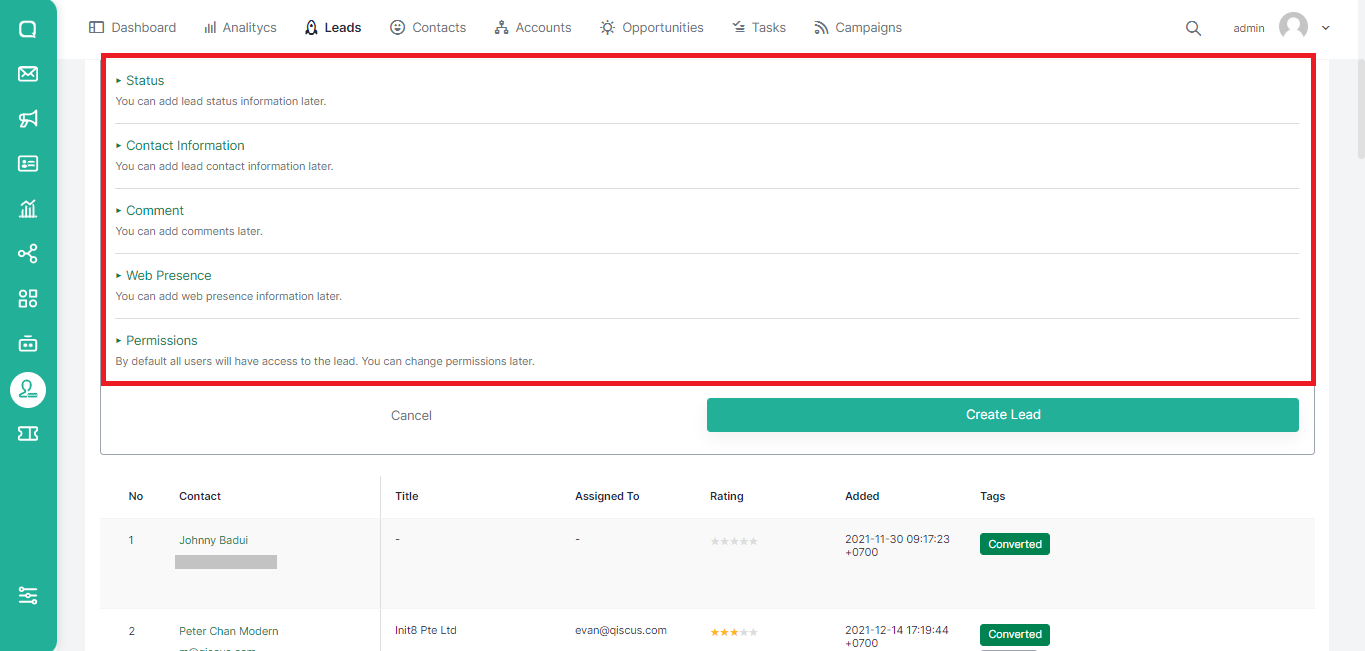Click the Create Lead button
Image resolution: width=1365 pixels, height=651 pixels.
pos(1002,415)
